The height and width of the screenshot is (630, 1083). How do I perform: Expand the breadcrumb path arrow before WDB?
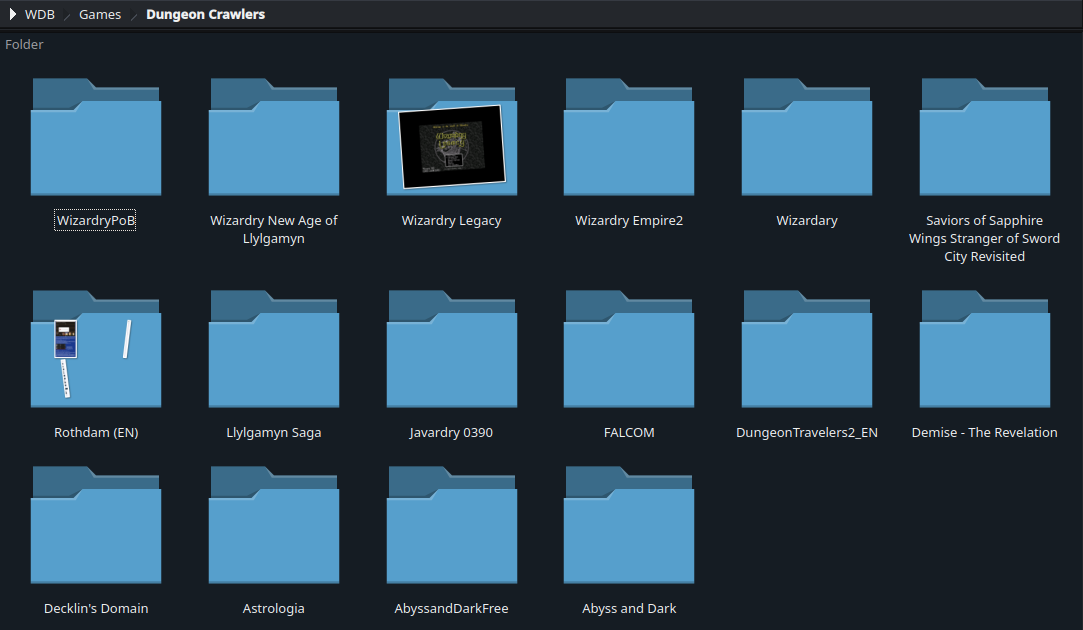click(x=12, y=15)
